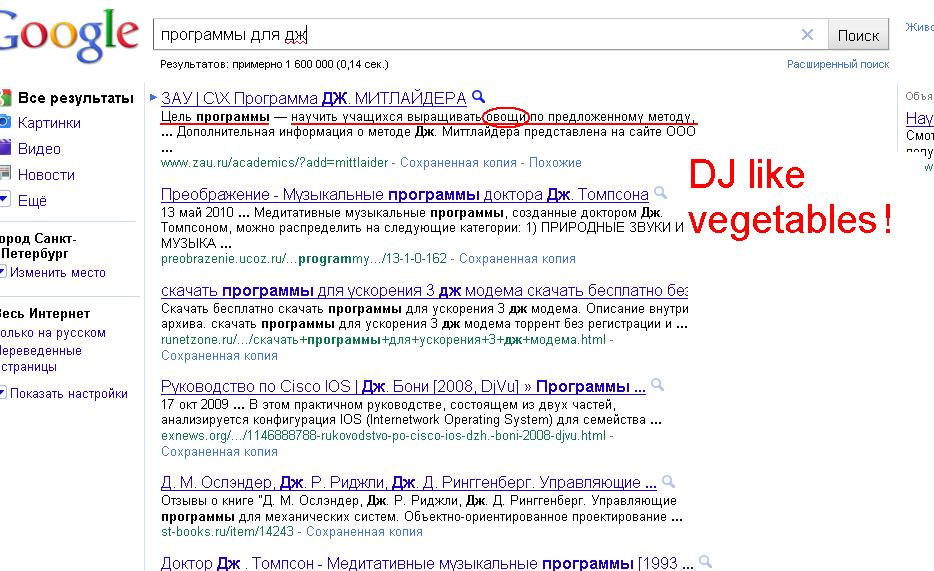Image resolution: width=934 pixels, height=571 pixels.
Task: Click the Картинки camera icon
Action: click(5, 122)
